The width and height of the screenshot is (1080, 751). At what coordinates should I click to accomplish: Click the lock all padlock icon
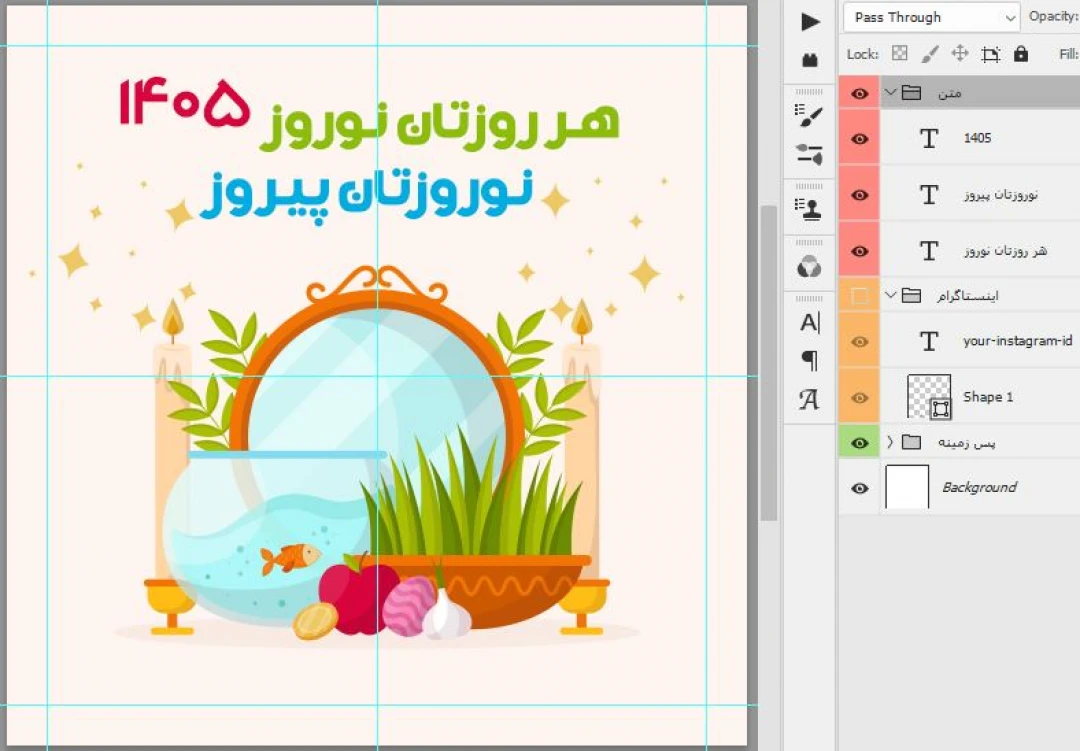point(1020,54)
